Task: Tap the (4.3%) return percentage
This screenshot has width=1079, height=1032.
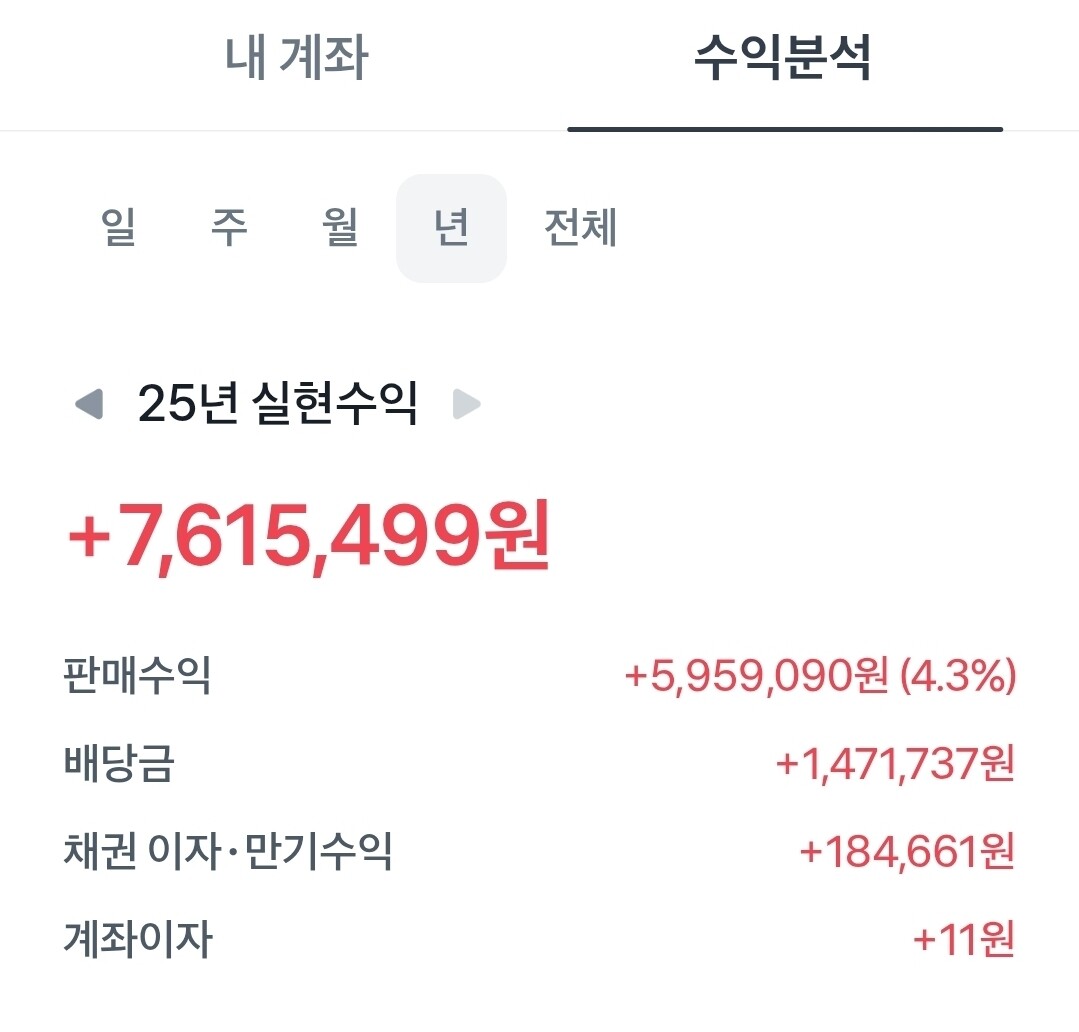Action: click(958, 675)
